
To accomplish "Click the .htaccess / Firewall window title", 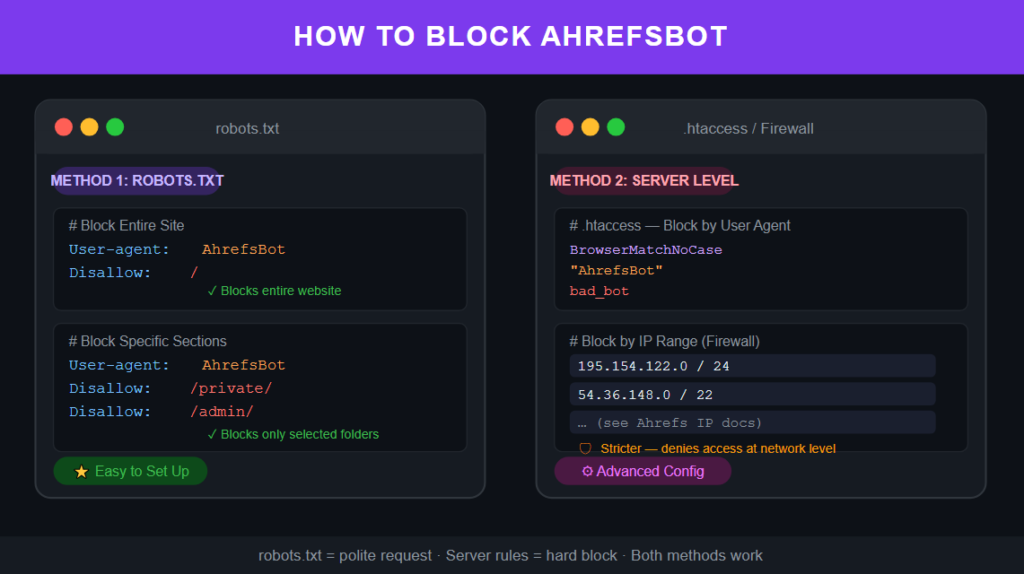I will 748,129.
